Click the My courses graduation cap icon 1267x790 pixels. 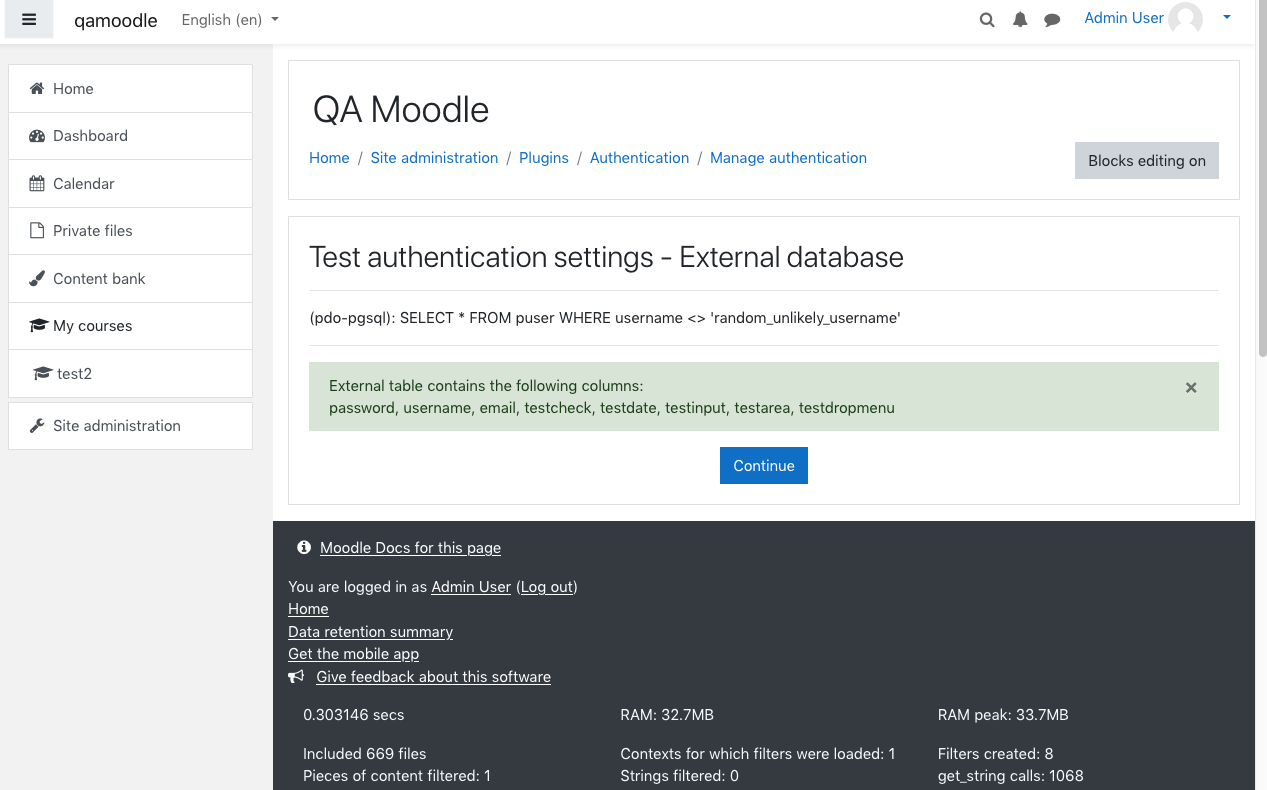tap(38, 326)
